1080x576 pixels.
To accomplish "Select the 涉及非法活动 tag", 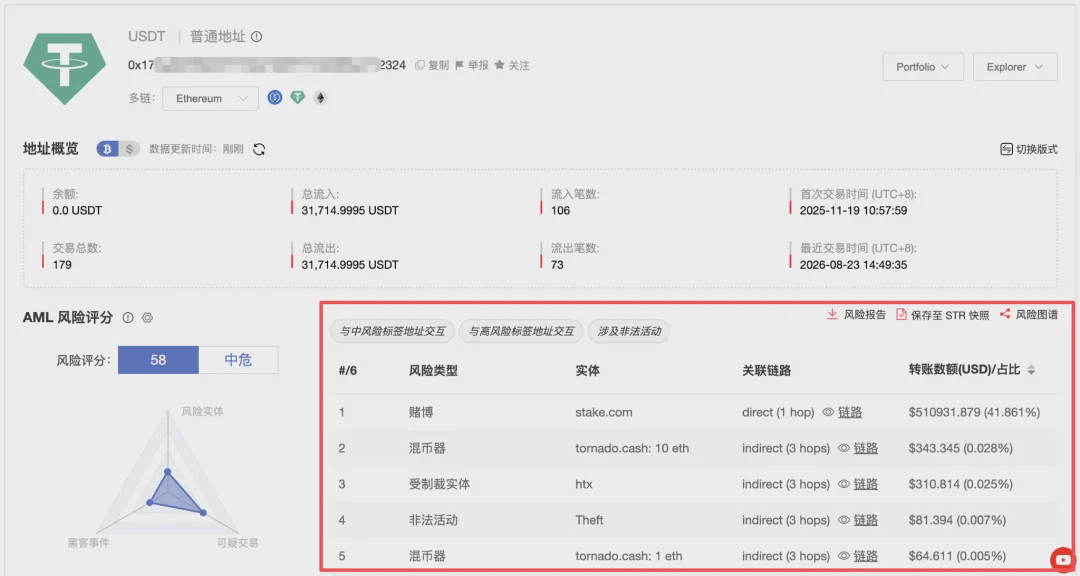I will point(629,331).
